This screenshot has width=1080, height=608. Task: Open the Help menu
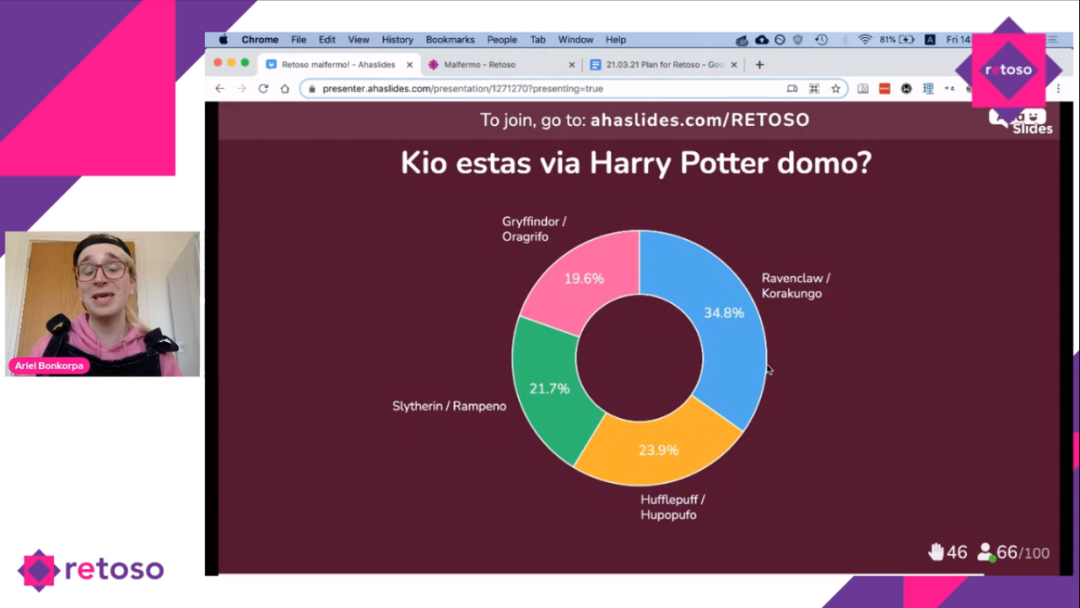[x=615, y=40]
